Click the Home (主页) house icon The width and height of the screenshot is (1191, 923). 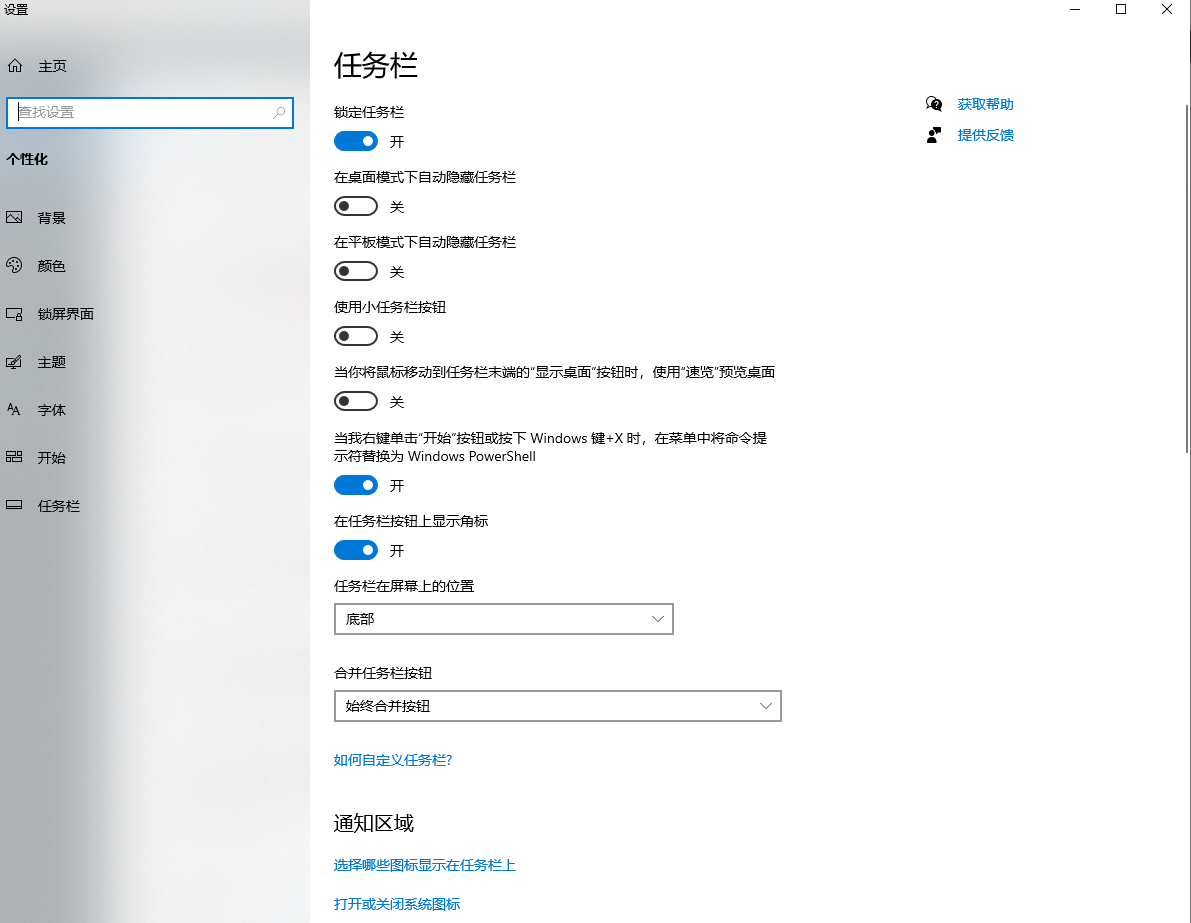(15, 66)
